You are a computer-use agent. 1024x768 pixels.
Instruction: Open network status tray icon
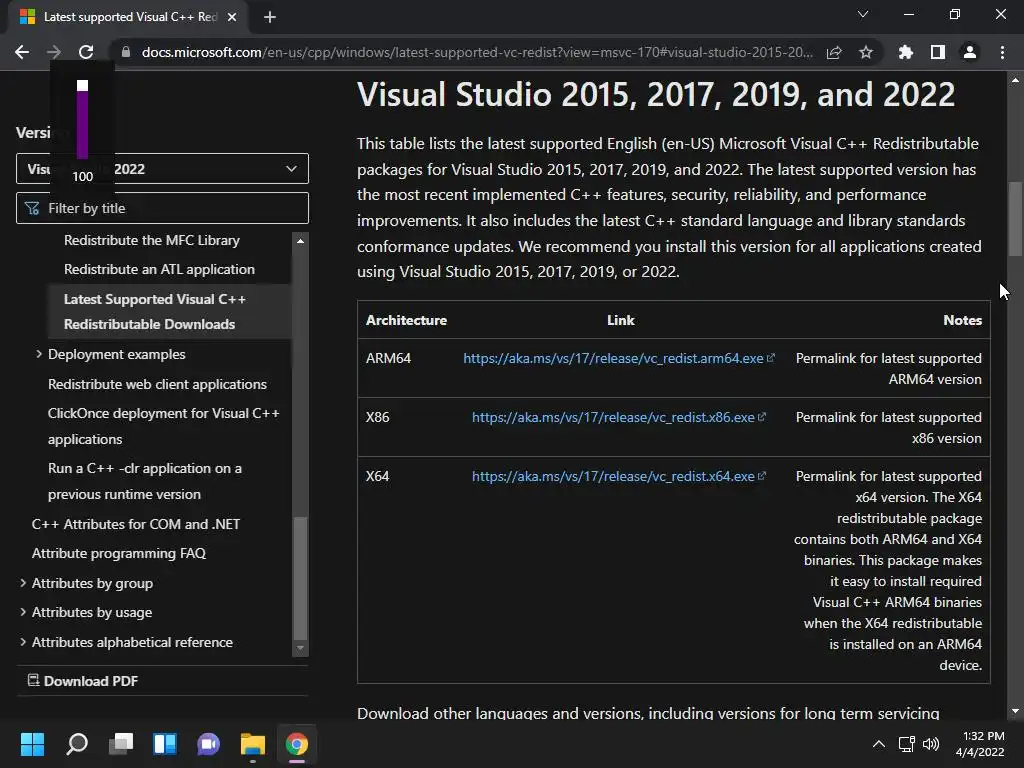(x=906, y=744)
